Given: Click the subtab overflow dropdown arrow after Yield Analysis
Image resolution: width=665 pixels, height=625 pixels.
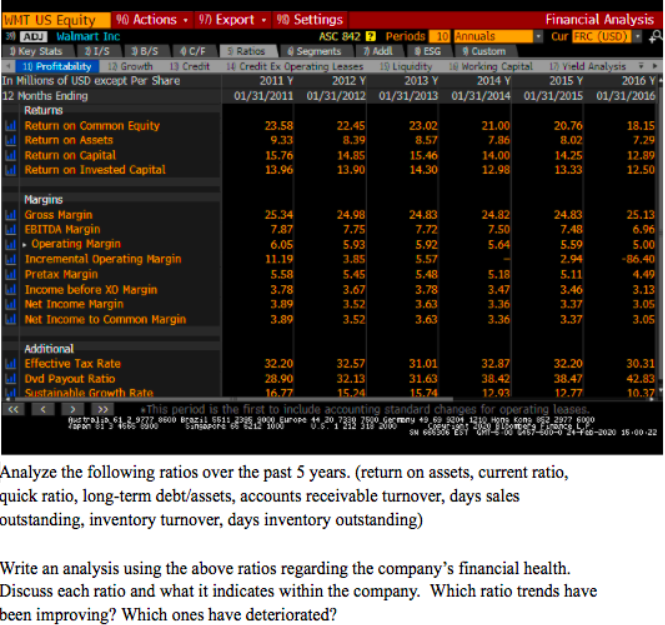Looking at the screenshot, I should click(641, 66).
